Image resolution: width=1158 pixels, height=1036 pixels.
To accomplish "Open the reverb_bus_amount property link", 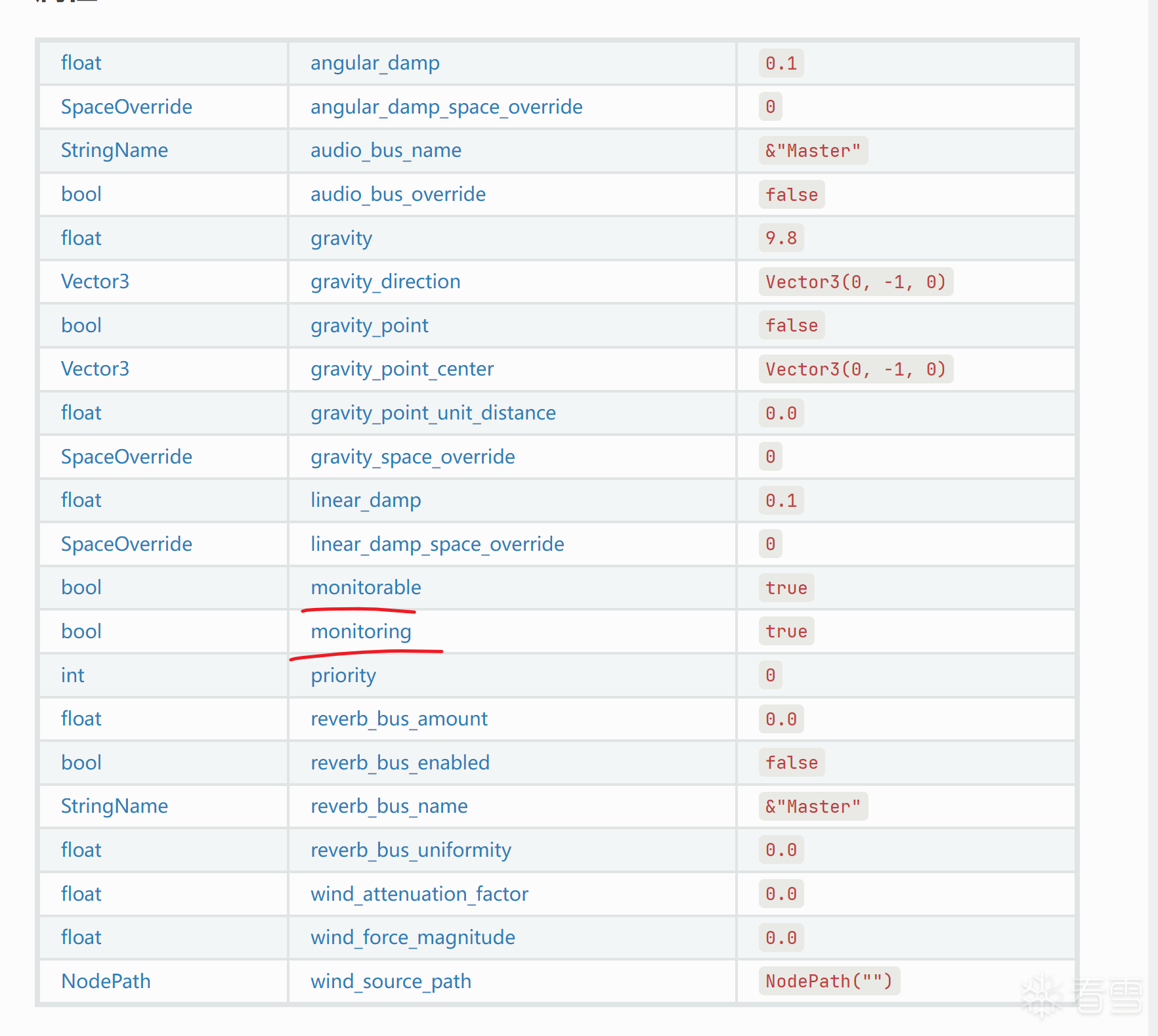I will click(399, 719).
